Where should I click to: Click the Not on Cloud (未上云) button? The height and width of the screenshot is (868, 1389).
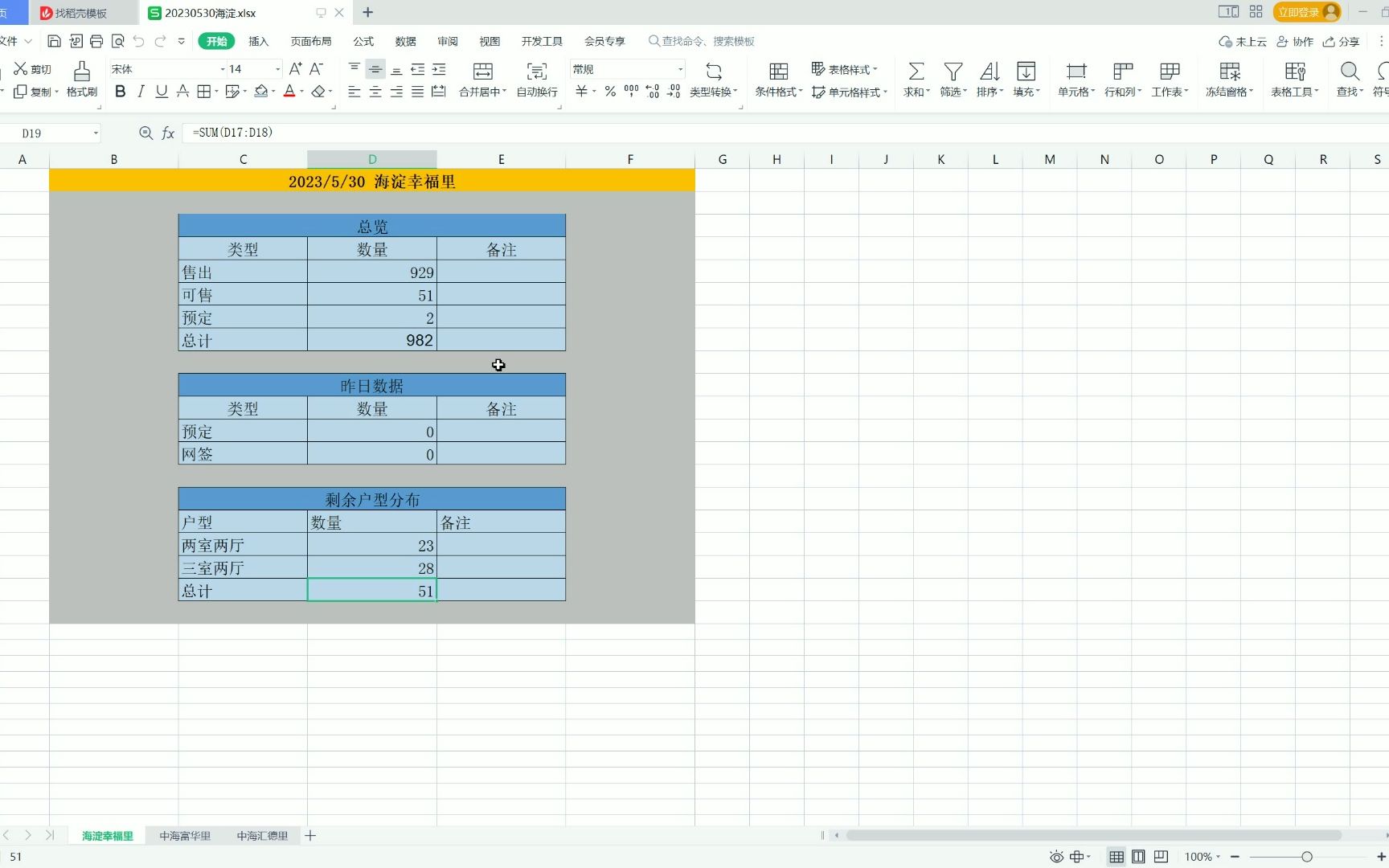1243,42
